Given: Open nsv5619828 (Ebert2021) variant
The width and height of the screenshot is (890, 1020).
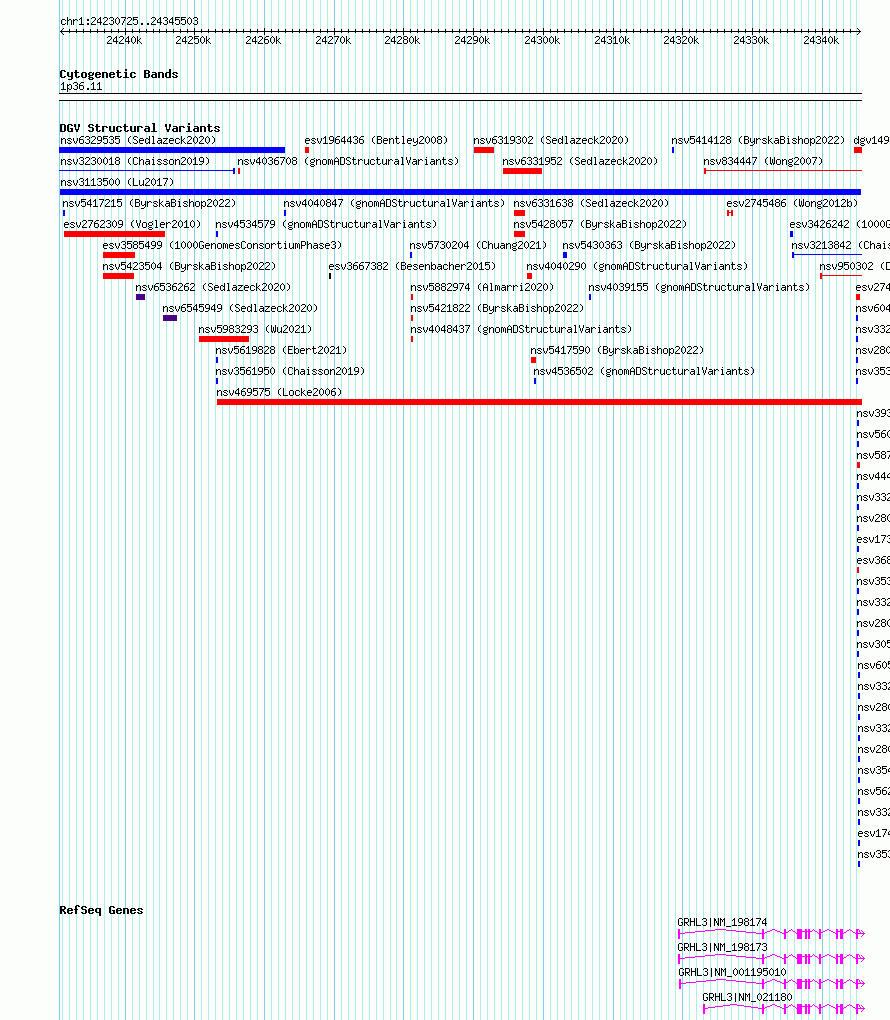Looking at the screenshot, I should coord(282,350).
